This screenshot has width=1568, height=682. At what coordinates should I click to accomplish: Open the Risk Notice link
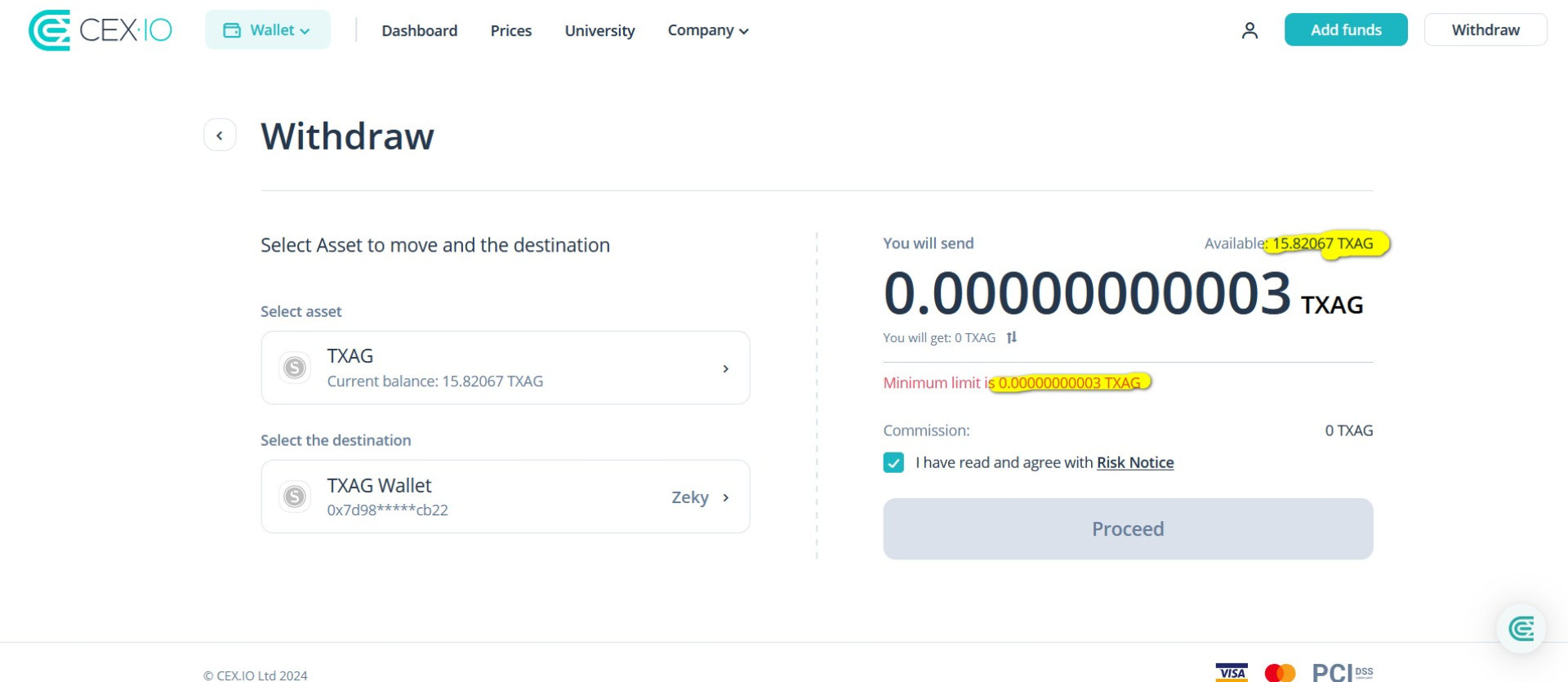click(x=1135, y=463)
